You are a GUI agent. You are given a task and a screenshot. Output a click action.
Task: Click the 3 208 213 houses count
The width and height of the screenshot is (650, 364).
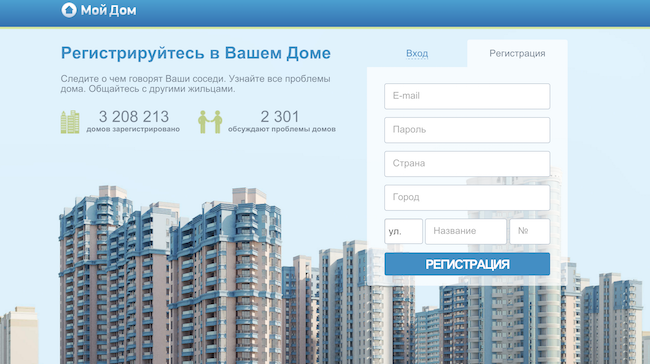133,116
